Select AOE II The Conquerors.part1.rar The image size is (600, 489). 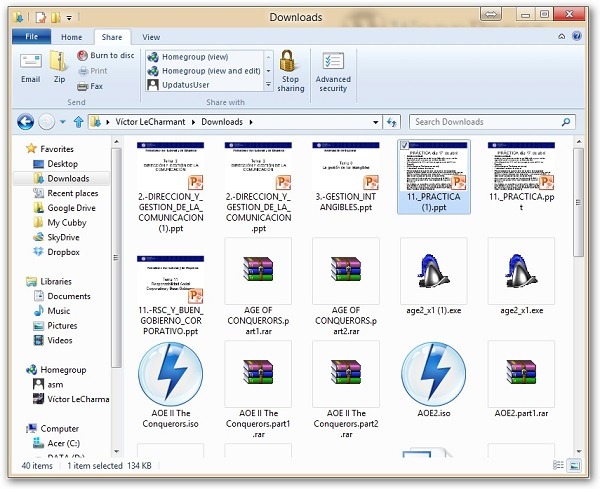click(258, 390)
